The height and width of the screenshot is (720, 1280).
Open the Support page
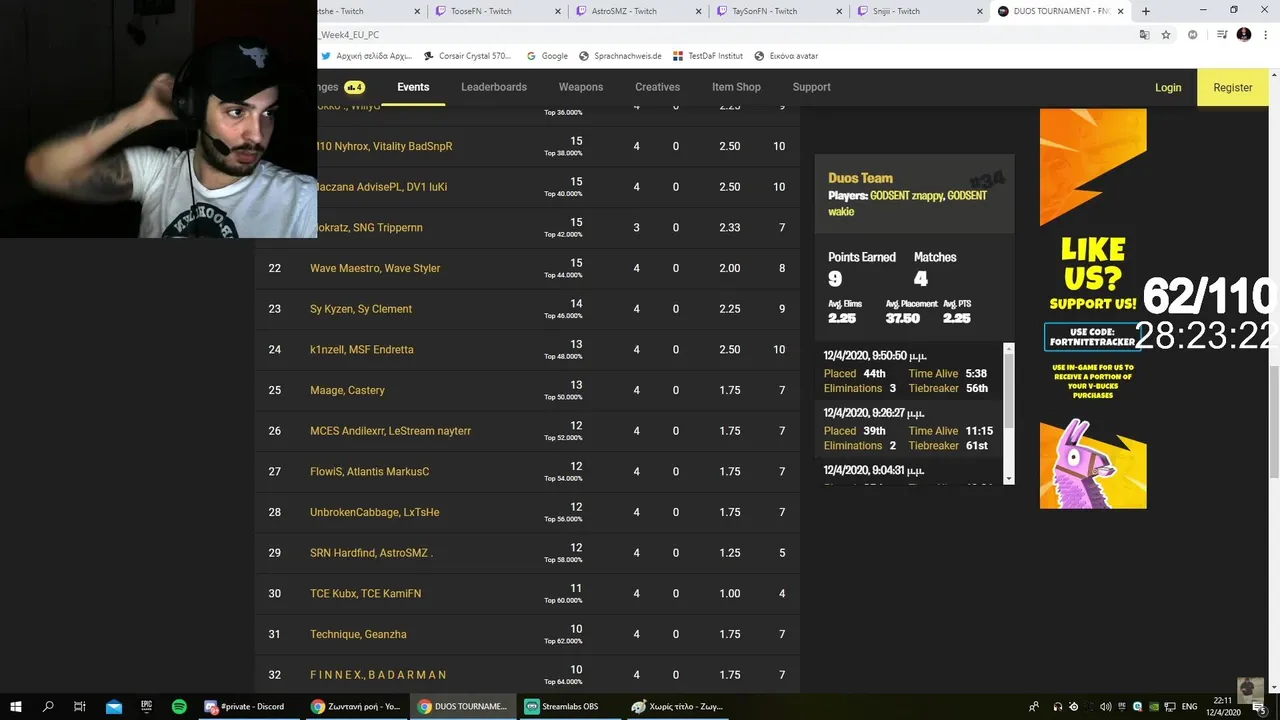[812, 87]
